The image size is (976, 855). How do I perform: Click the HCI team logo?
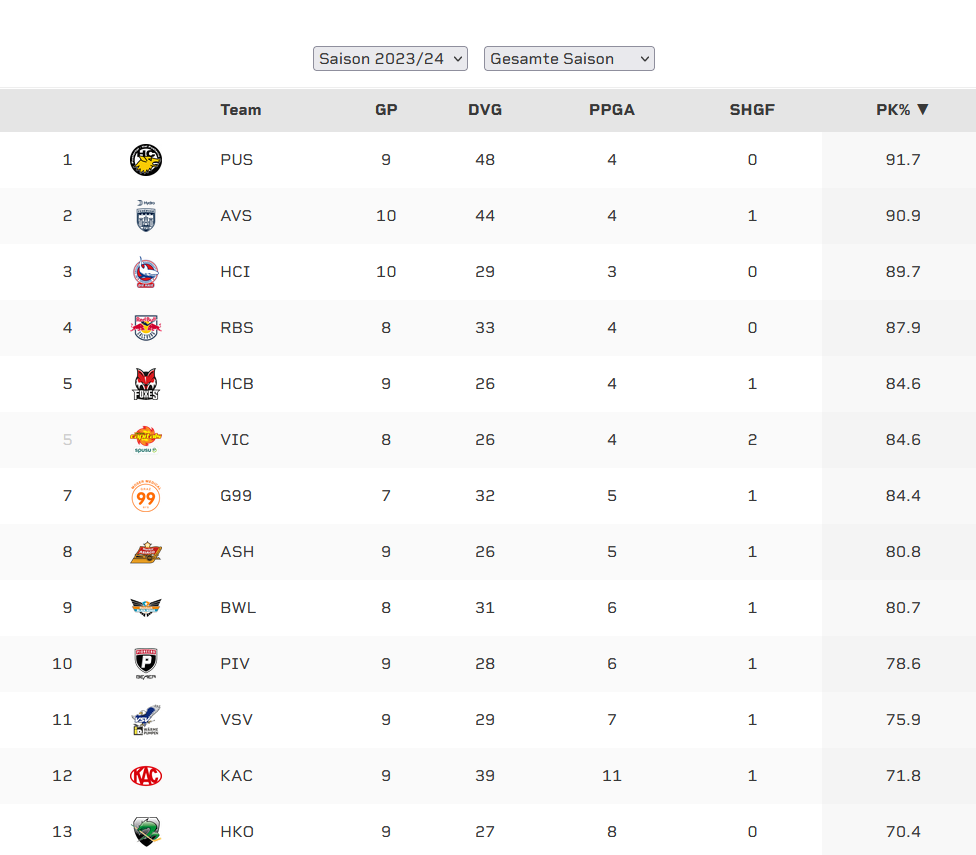click(x=146, y=272)
